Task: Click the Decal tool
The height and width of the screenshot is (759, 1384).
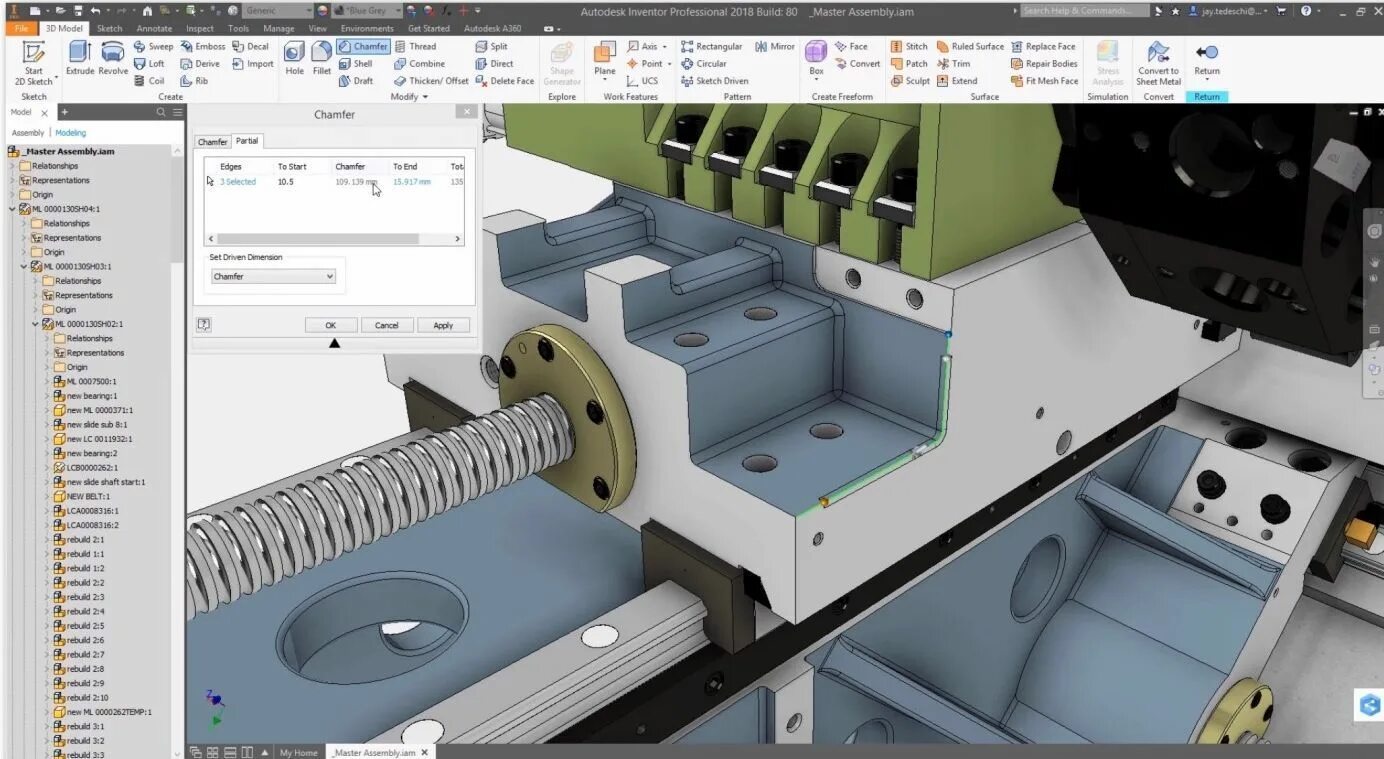Action: pyautogui.click(x=250, y=46)
